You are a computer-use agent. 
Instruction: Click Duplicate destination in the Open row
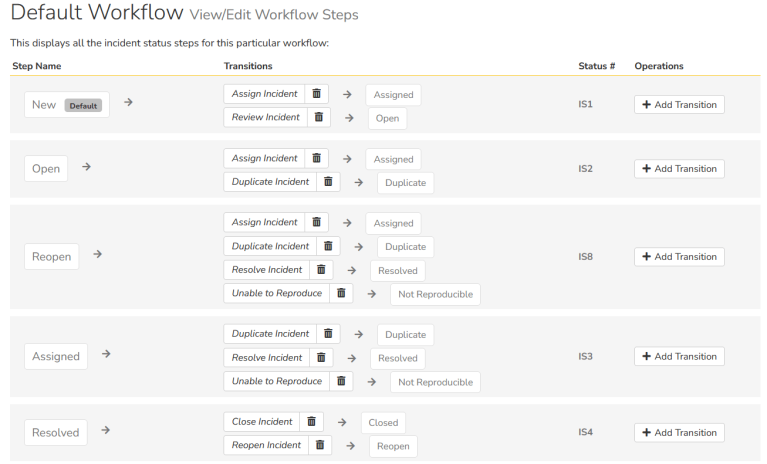tap(406, 183)
